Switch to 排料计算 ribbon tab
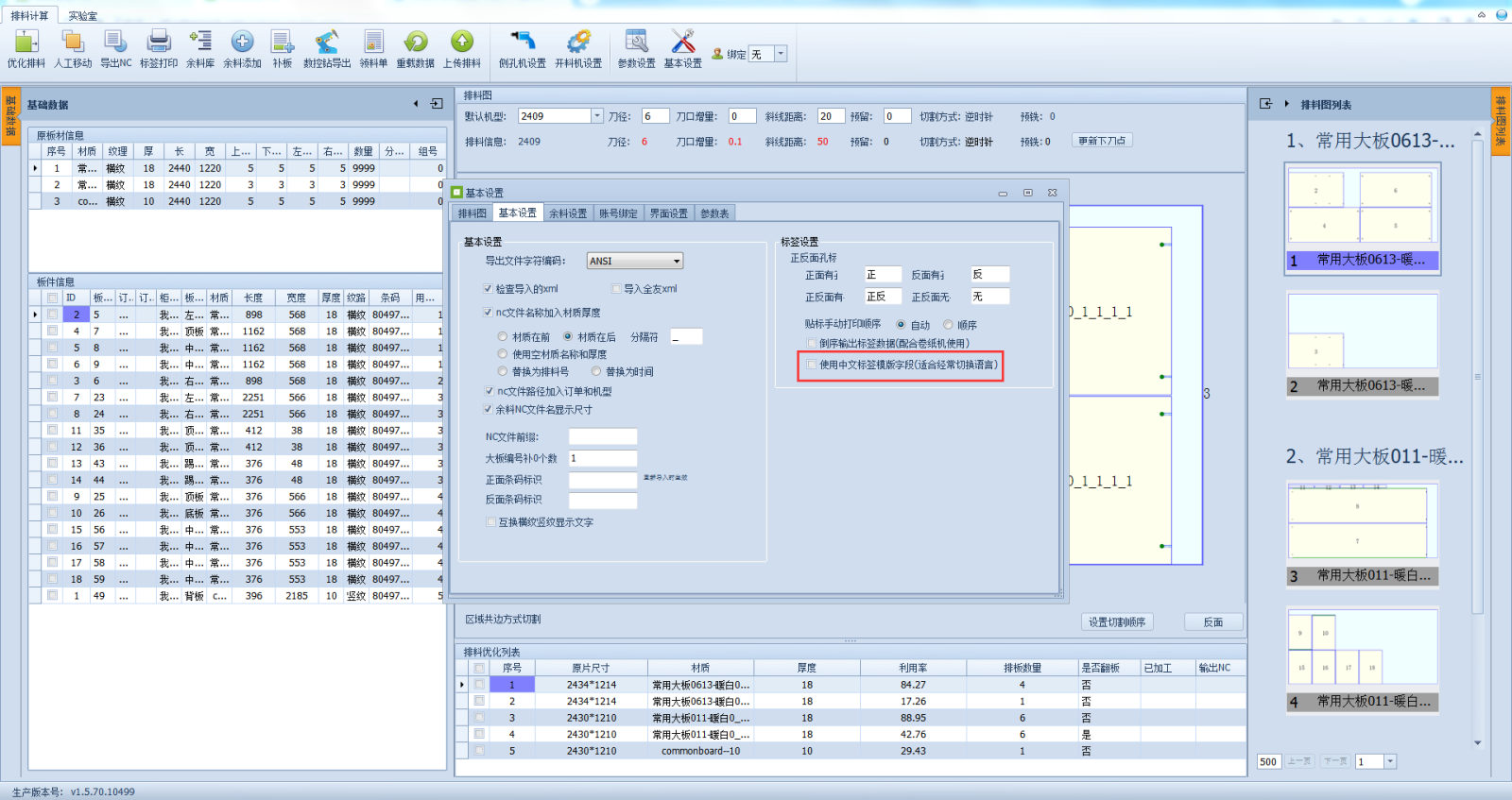The image size is (1512, 800). tap(29, 16)
